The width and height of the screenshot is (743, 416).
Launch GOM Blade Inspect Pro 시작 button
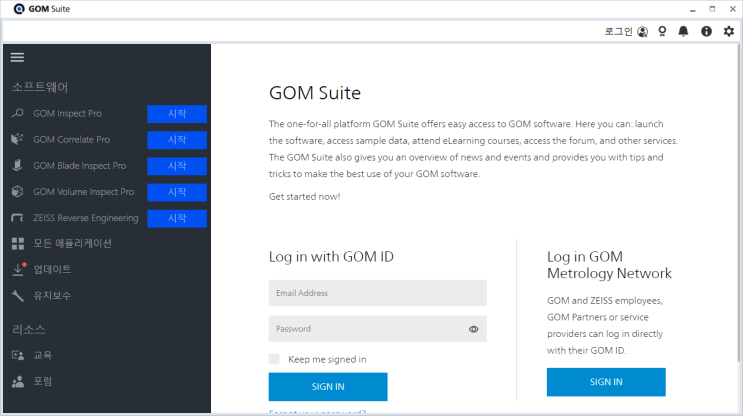point(177,166)
